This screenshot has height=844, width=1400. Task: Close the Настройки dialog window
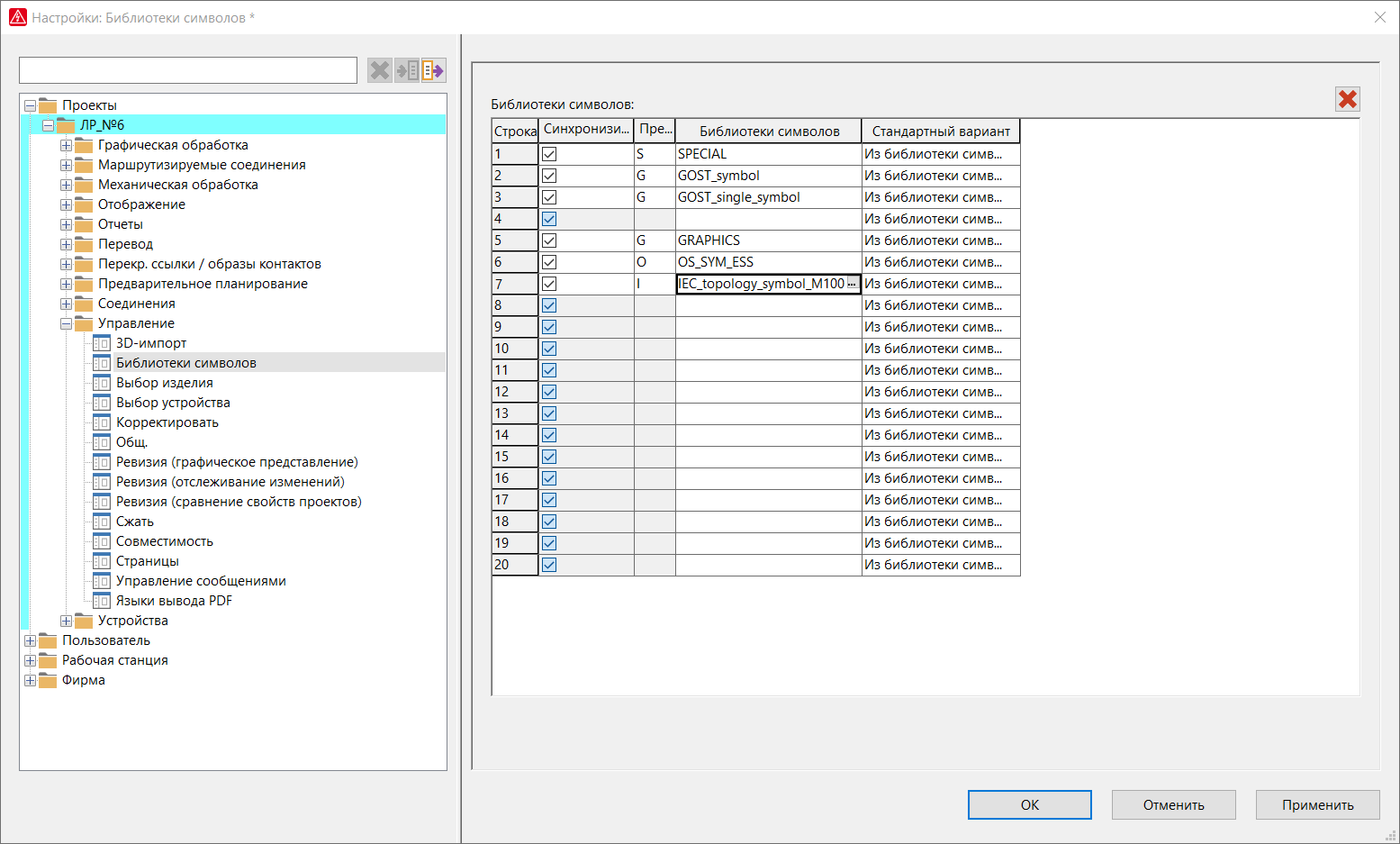[x=1379, y=17]
